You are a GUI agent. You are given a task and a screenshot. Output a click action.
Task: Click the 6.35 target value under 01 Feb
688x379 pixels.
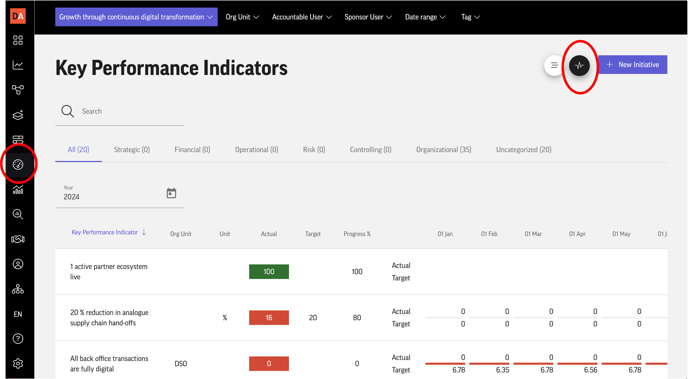click(502, 370)
